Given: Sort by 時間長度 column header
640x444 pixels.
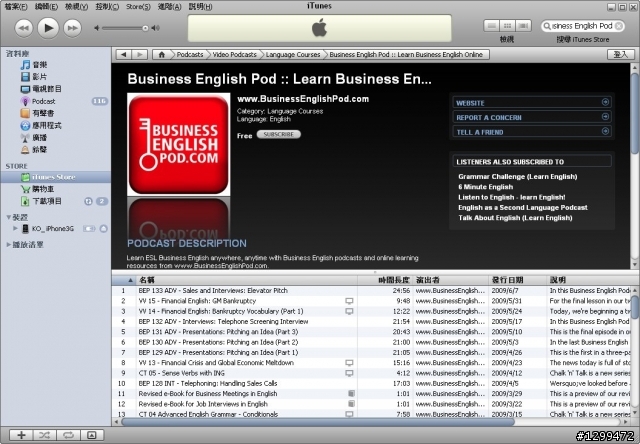Looking at the screenshot, I should pos(385,280).
